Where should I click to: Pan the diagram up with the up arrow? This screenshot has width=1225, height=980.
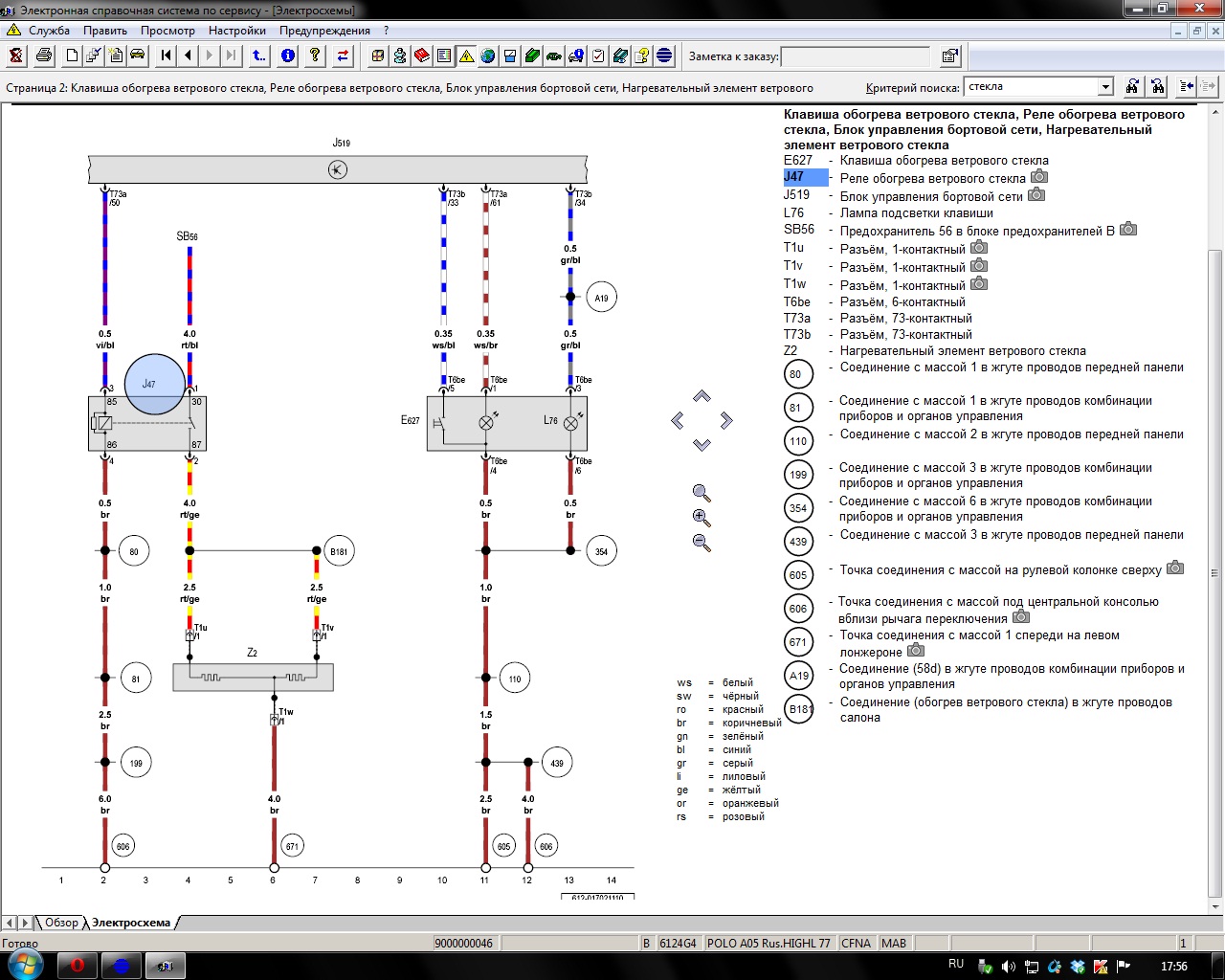coord(702,396)
